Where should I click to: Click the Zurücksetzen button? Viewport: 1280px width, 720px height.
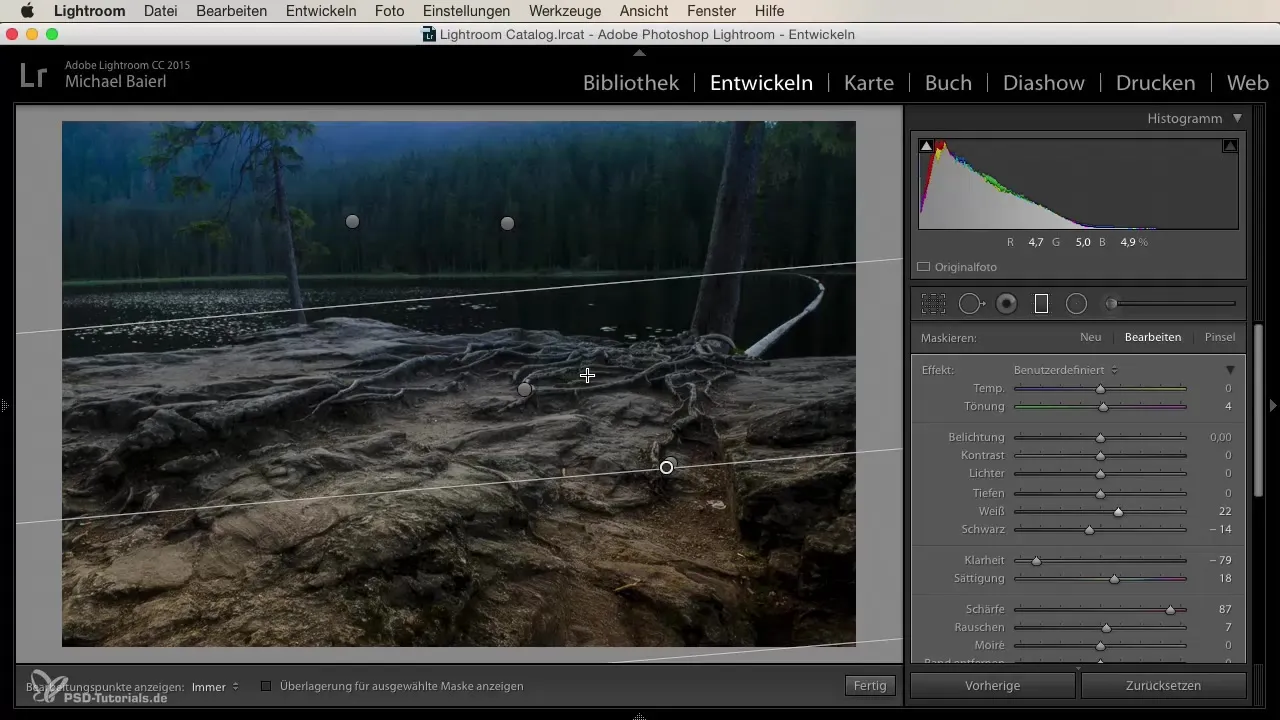(1164, 686)
